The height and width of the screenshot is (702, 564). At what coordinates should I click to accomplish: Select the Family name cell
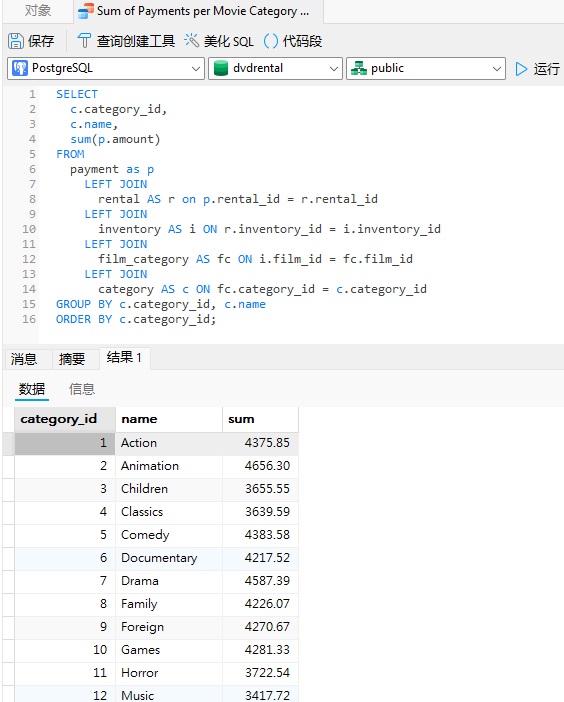[169, 604]
